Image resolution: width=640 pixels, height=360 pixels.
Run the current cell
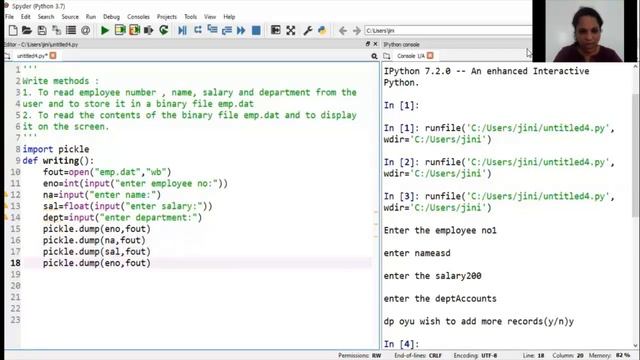coord(120,30)
